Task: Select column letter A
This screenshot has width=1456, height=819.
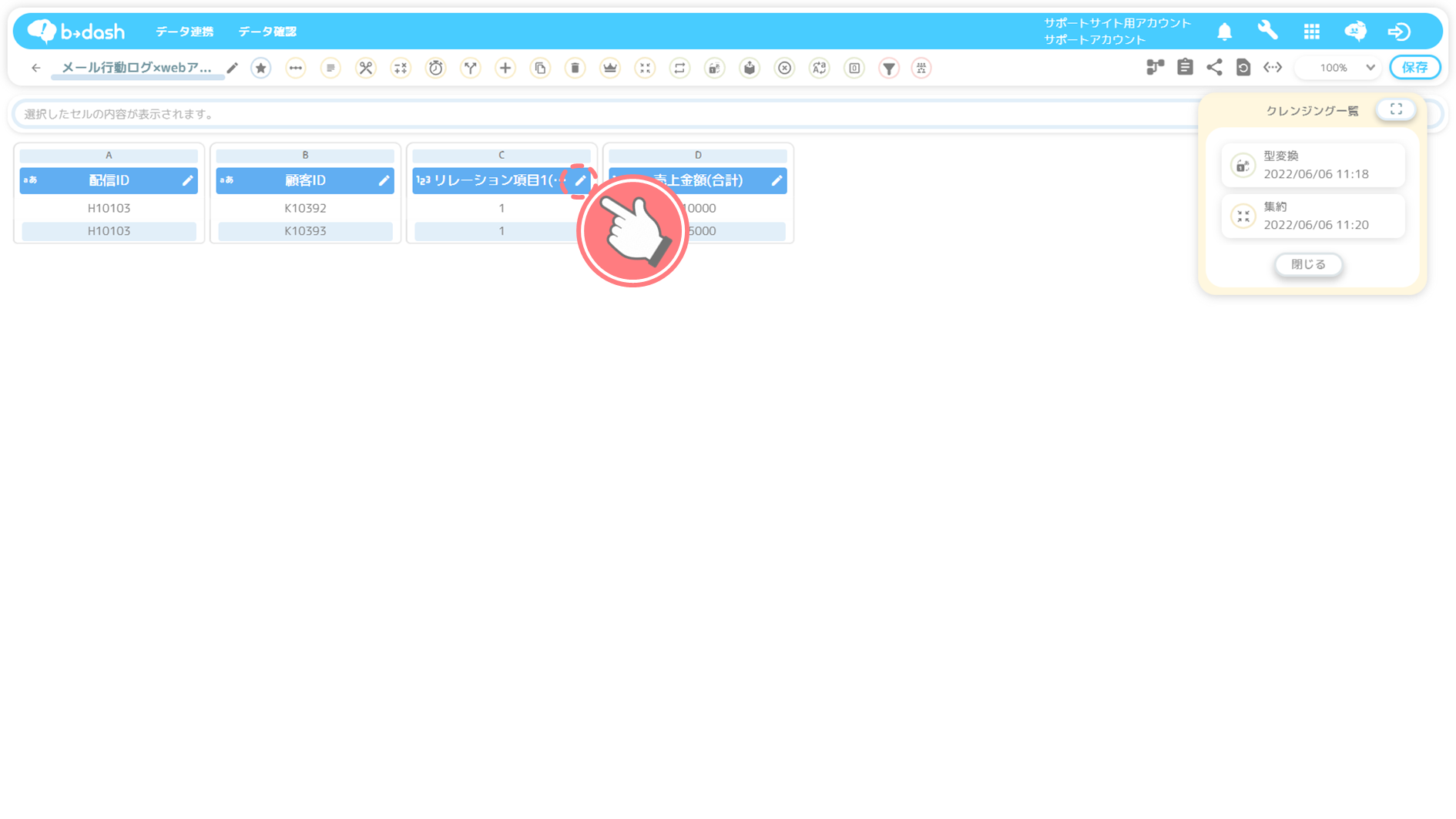Action: 109,155
